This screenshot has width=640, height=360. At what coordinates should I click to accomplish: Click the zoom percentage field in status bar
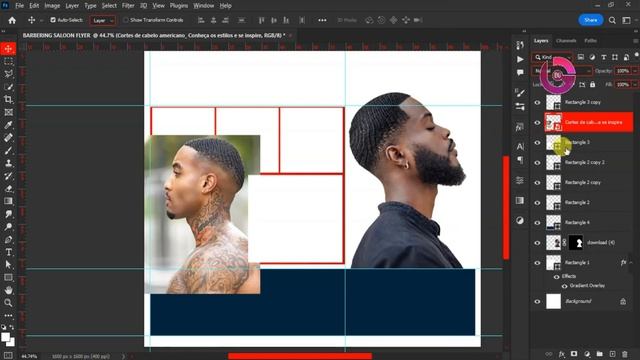click(29, 356)
